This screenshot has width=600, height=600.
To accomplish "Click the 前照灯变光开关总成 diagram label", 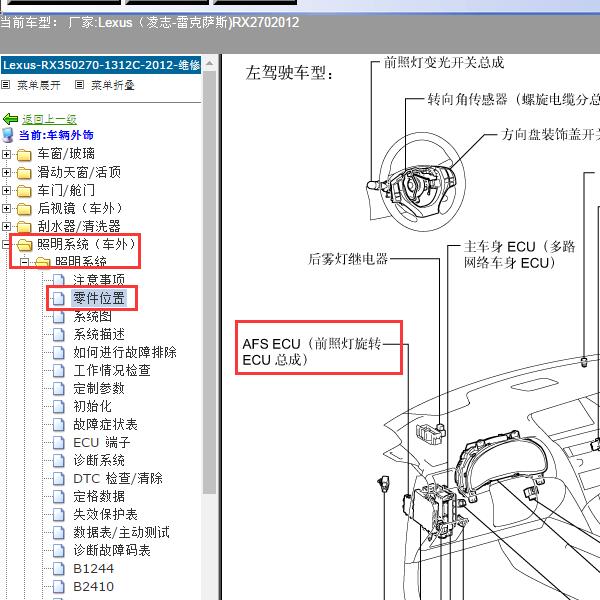I will click(x=444, y=62).
